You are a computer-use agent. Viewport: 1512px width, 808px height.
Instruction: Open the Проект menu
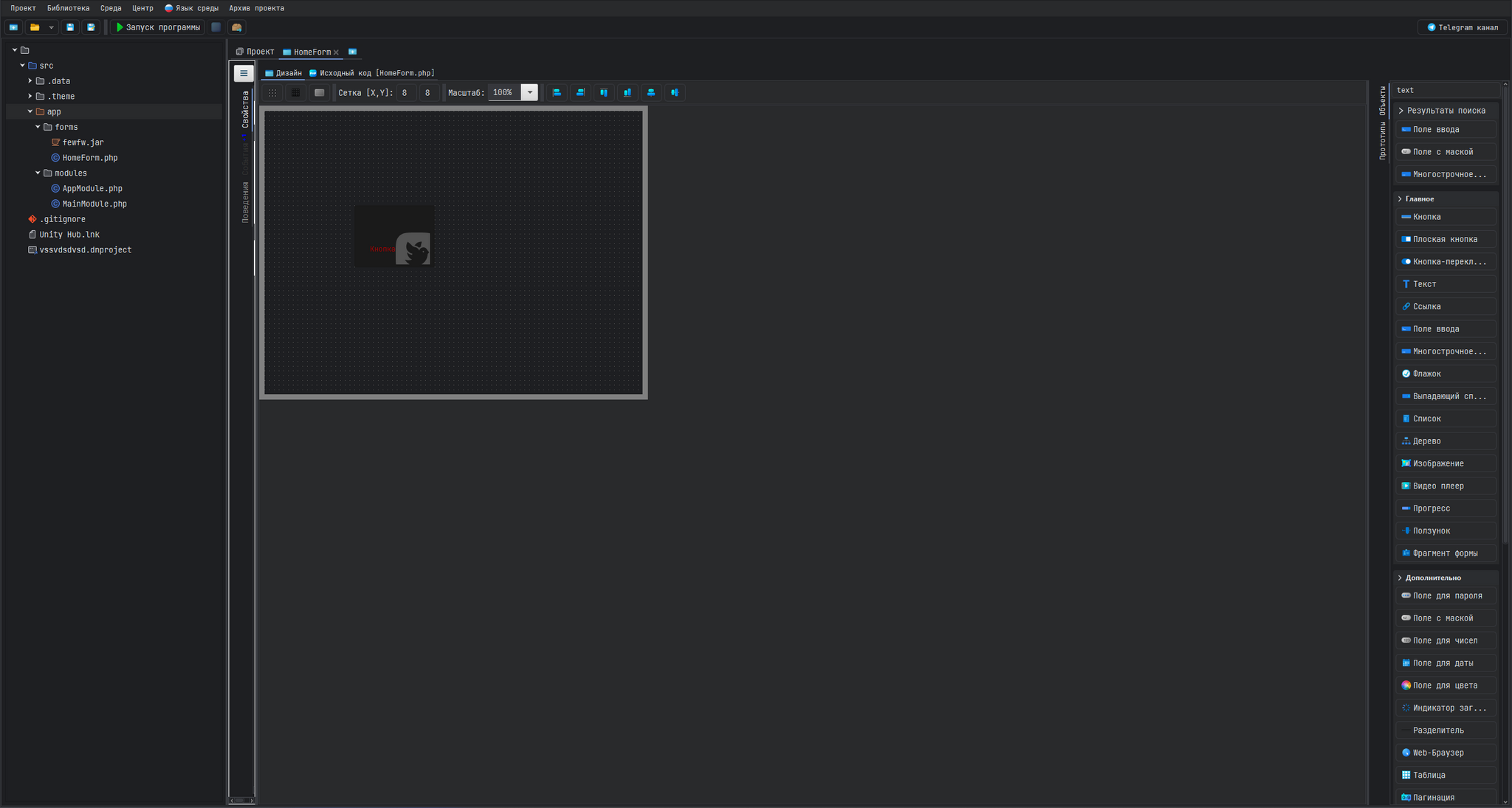coord(23,8)
